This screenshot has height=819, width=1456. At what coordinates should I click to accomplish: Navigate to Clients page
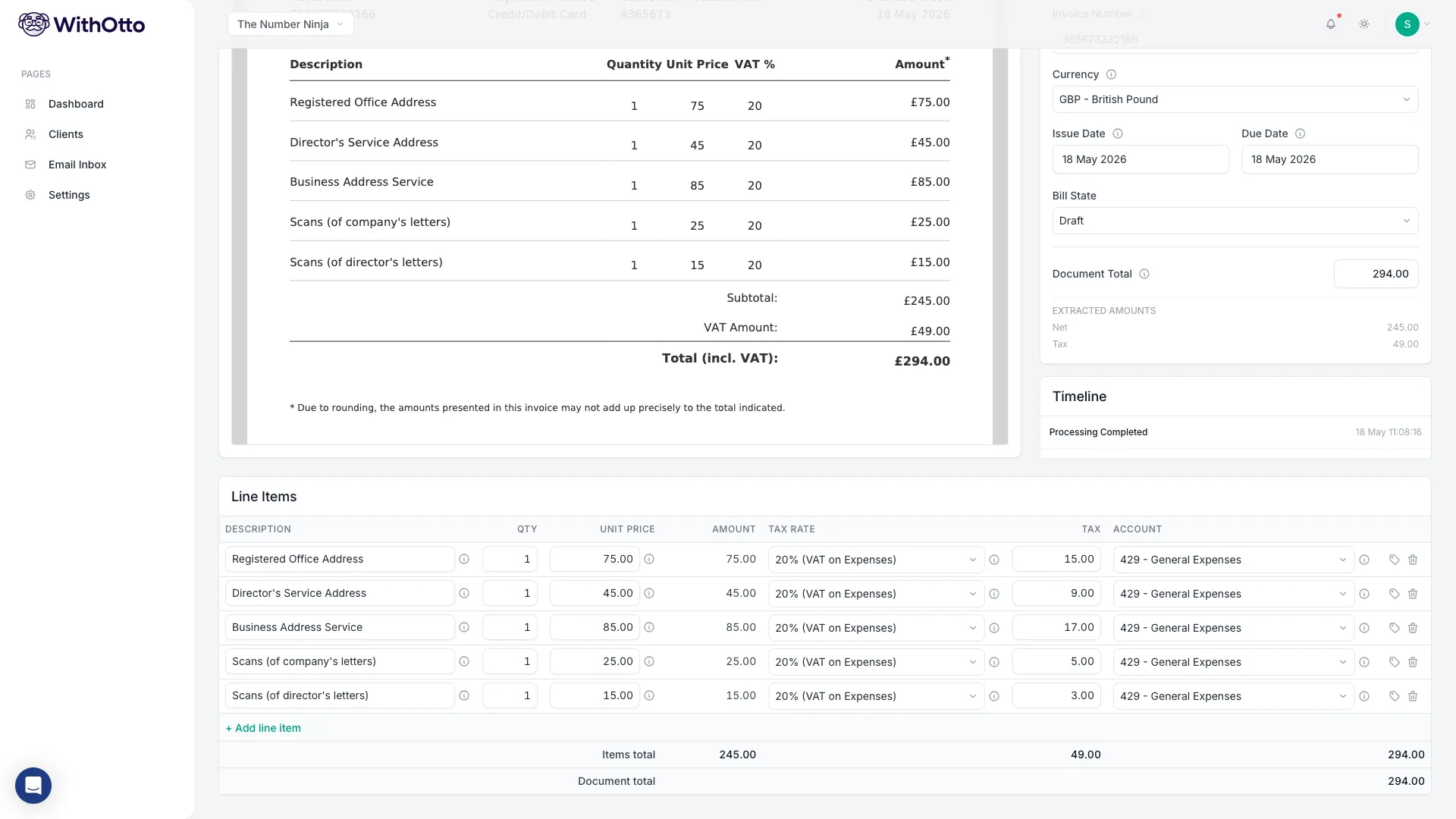66,134
